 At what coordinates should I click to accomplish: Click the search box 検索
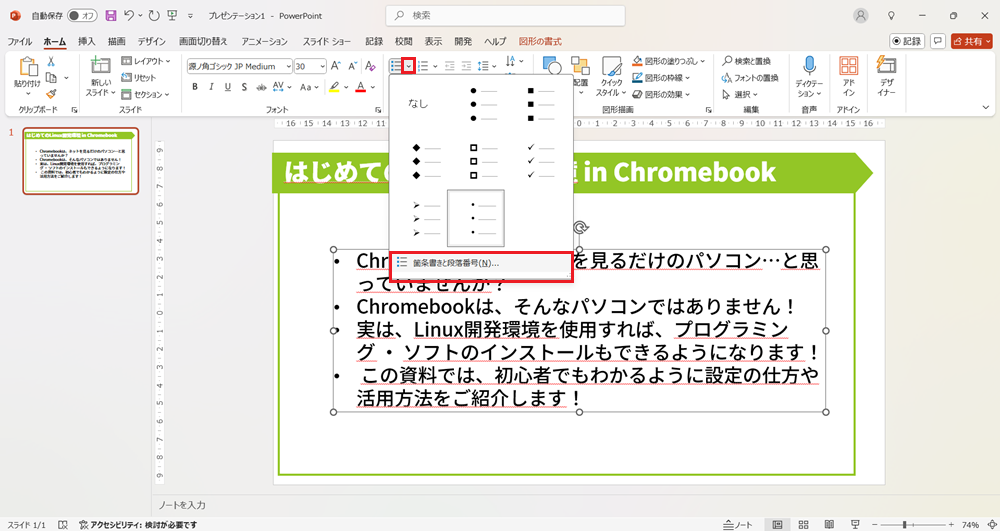505,15
